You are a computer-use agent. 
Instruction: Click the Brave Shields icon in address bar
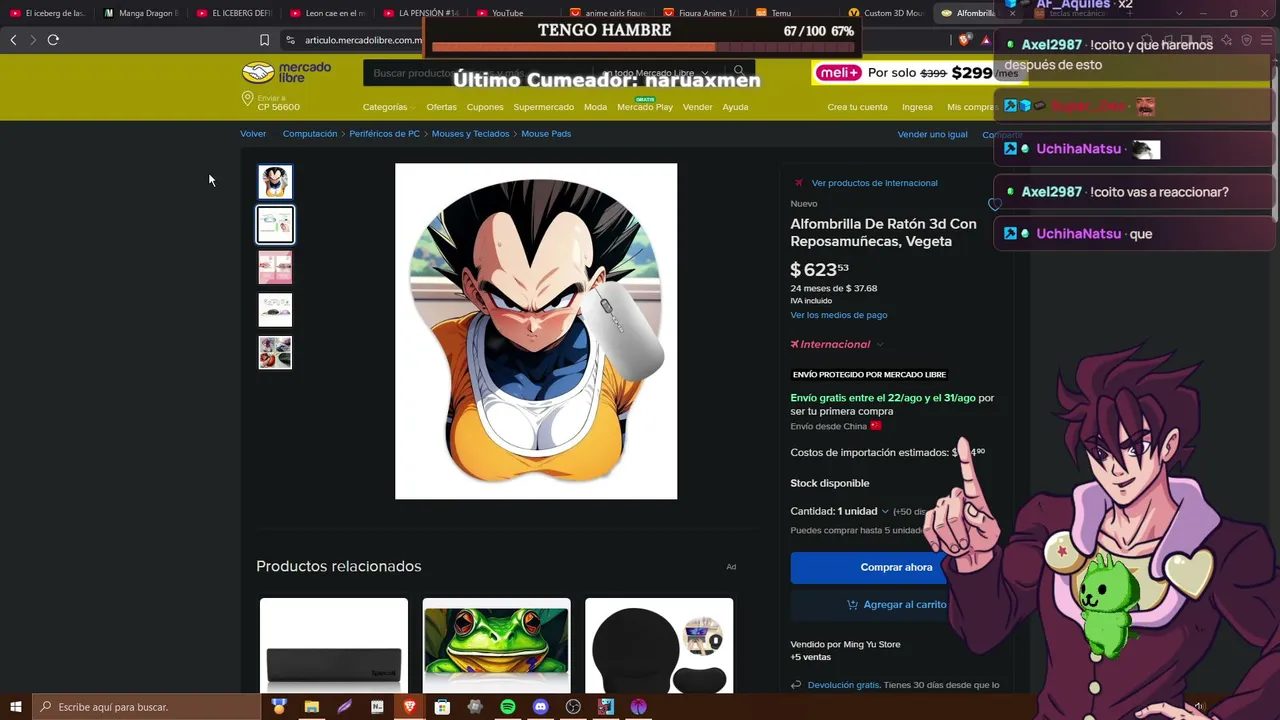click(964, 40)
